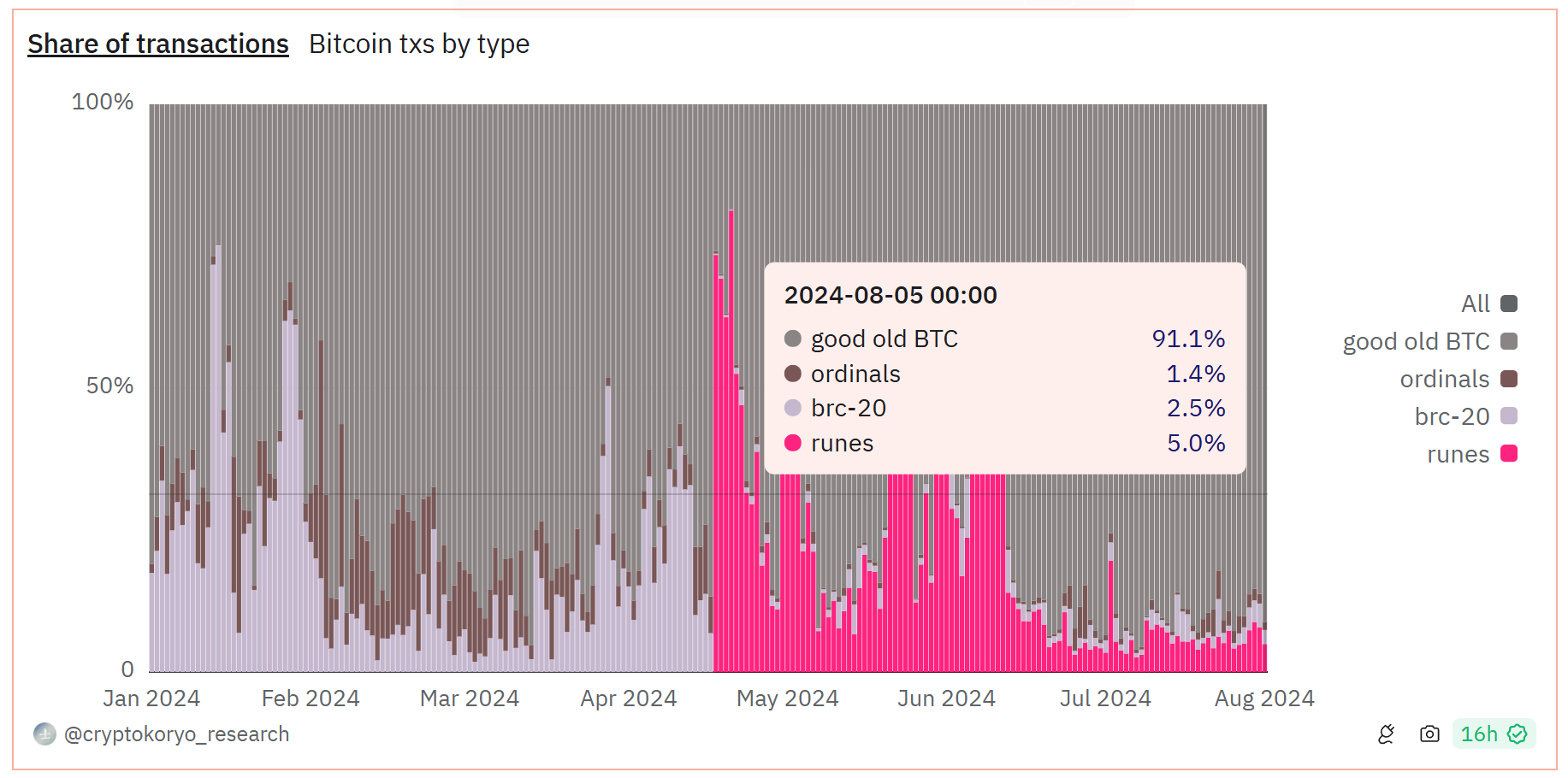Click the brown ordinals dot in tooltip
This screenshot has height=778, width=1568.
793,374
